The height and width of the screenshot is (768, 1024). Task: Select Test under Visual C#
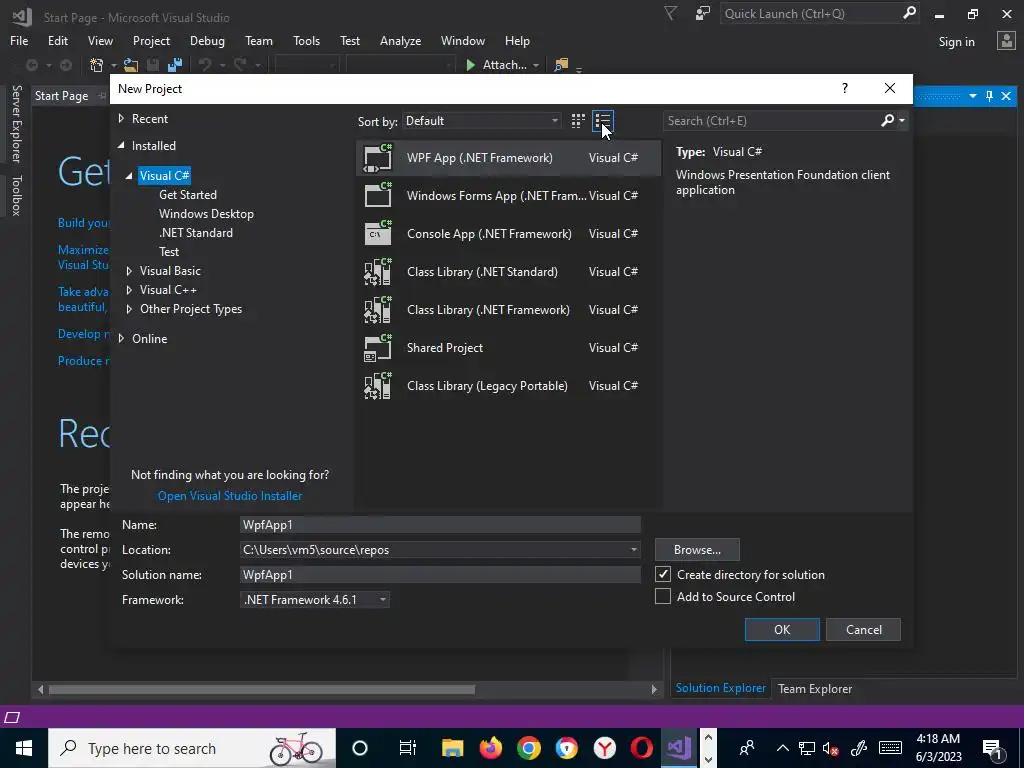[x=168, y=251]
